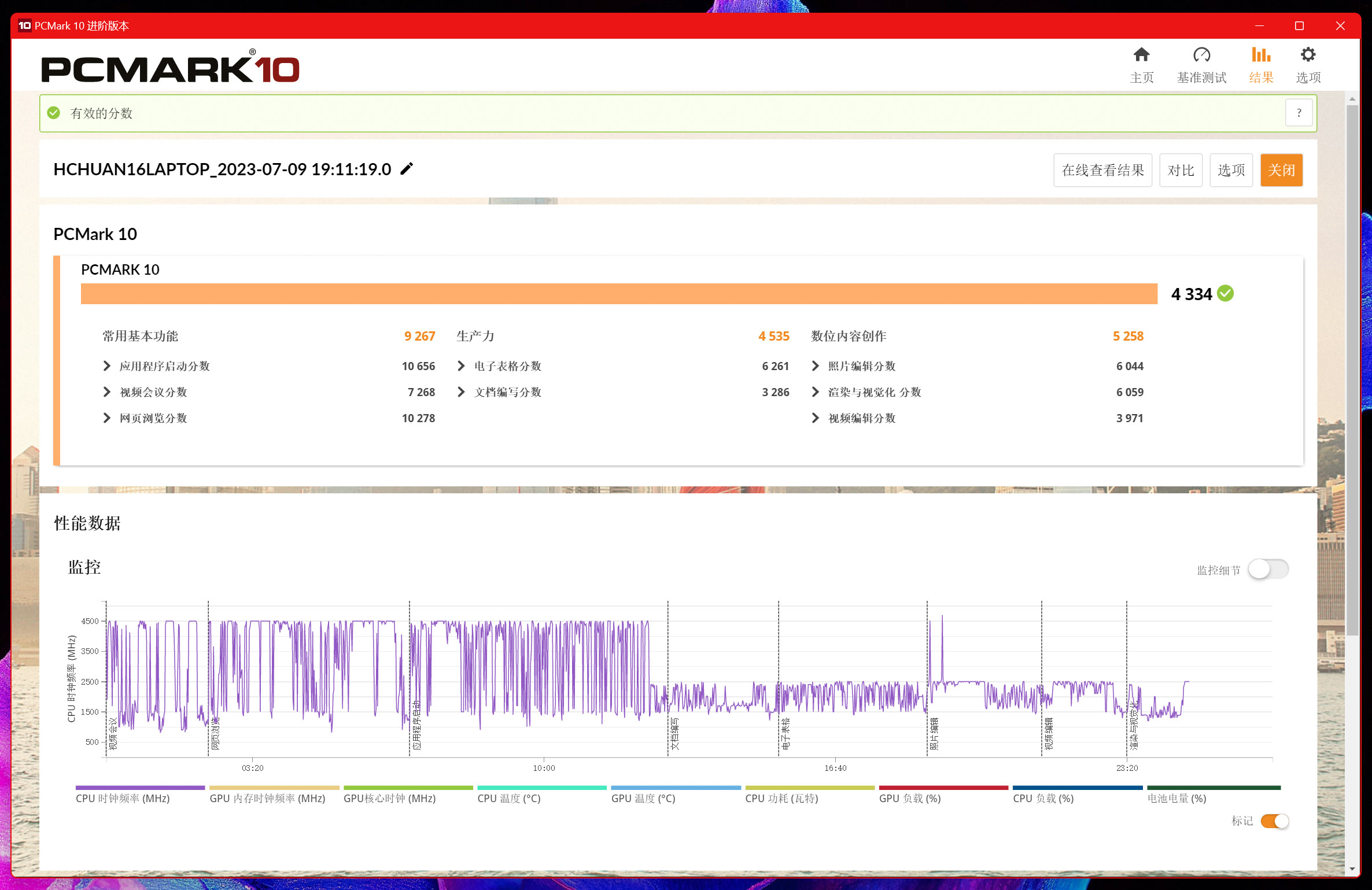Enable the monitoring details (监控细节) toggle
Screen dimensions: 1372x890
1268,570
